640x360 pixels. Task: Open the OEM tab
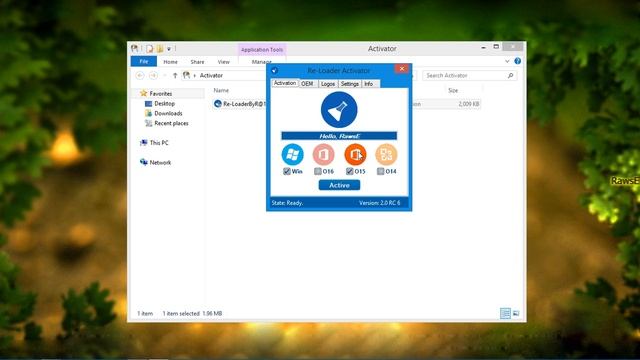pos(307,84)
